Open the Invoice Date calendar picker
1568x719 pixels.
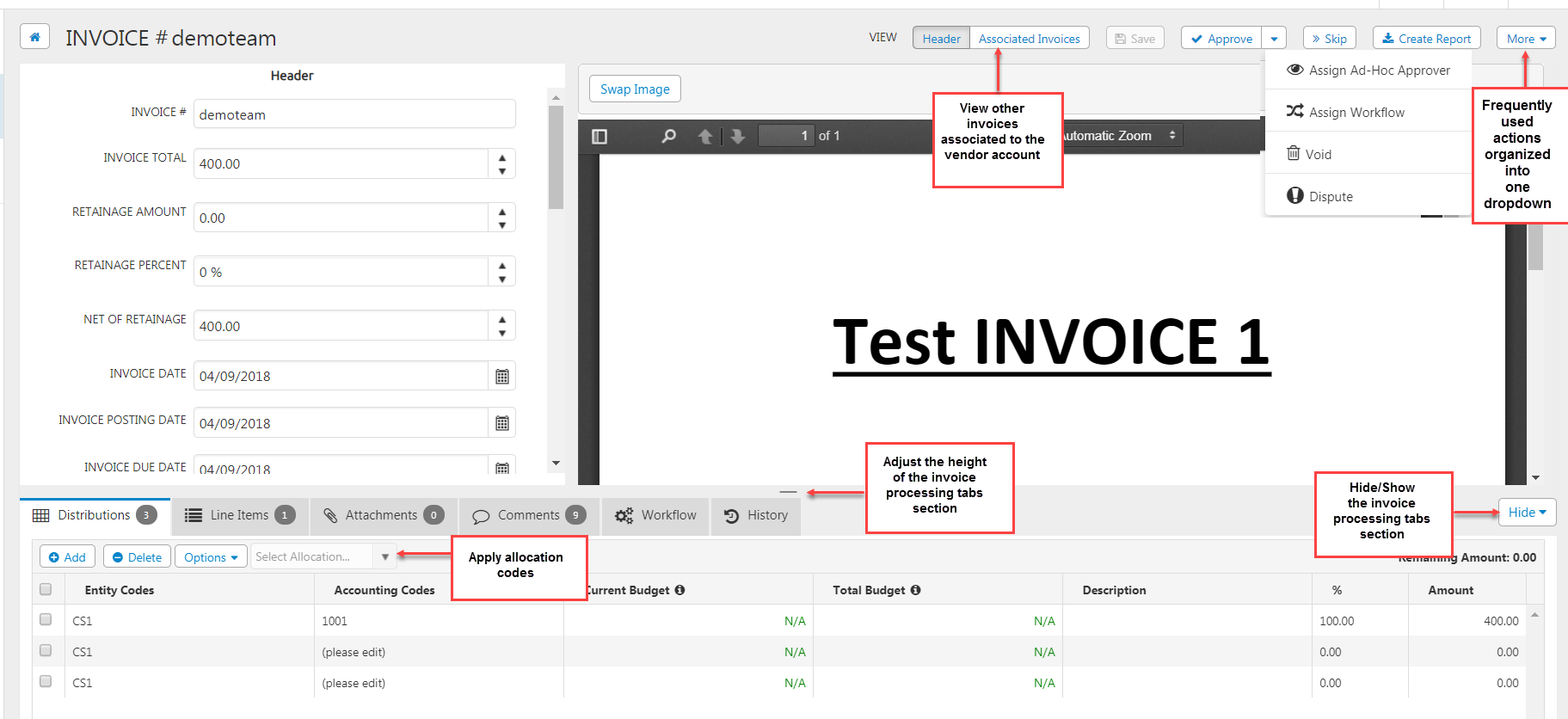click(502, 376)
